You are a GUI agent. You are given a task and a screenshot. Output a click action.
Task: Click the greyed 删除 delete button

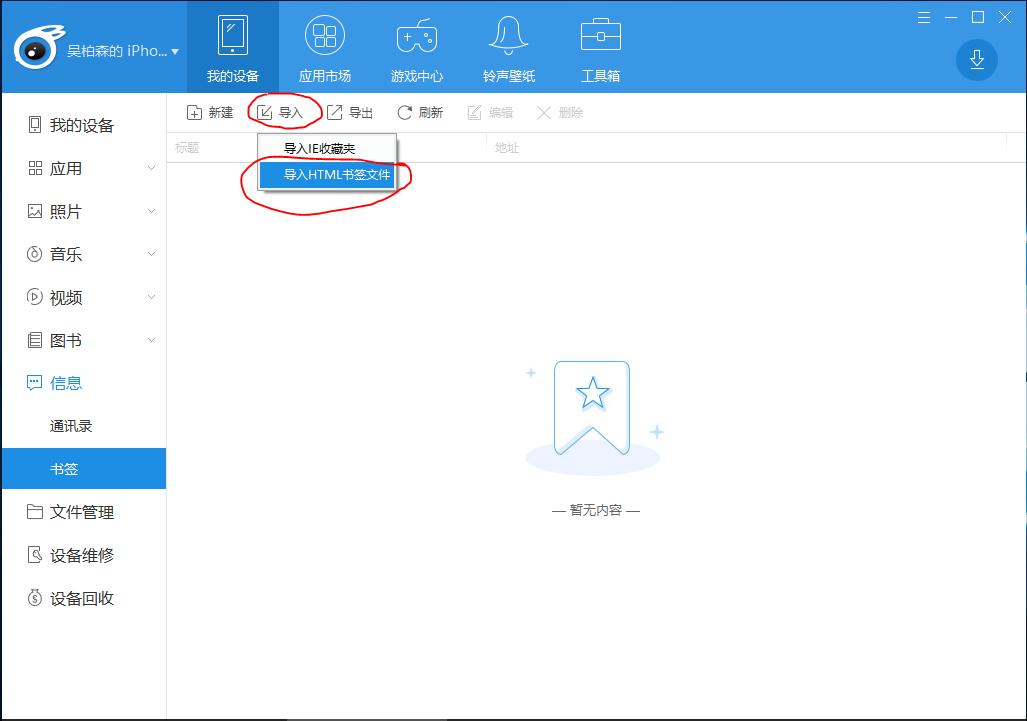pyautogui.click(x=560, y=113)
